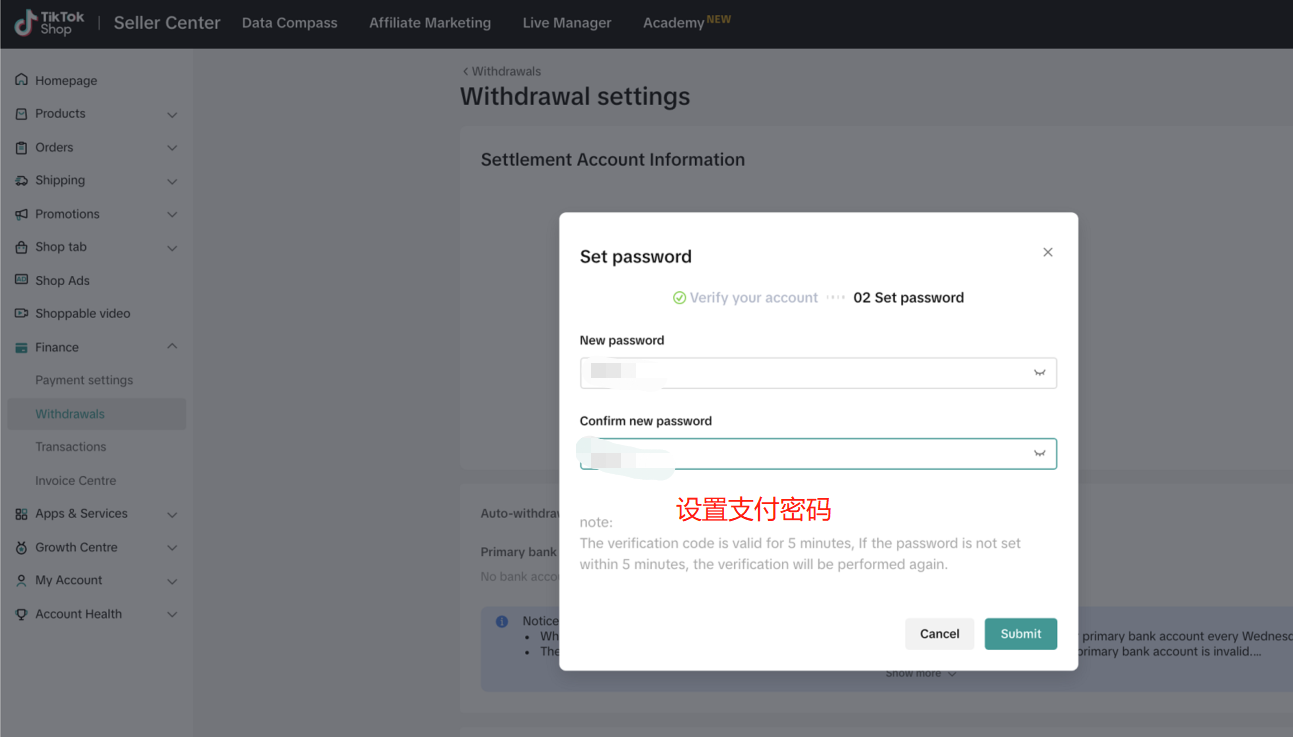Screen dimensions: 1293x737
Task: Go back to Withdrawals breadcrumb
Action: coord(502,71)
